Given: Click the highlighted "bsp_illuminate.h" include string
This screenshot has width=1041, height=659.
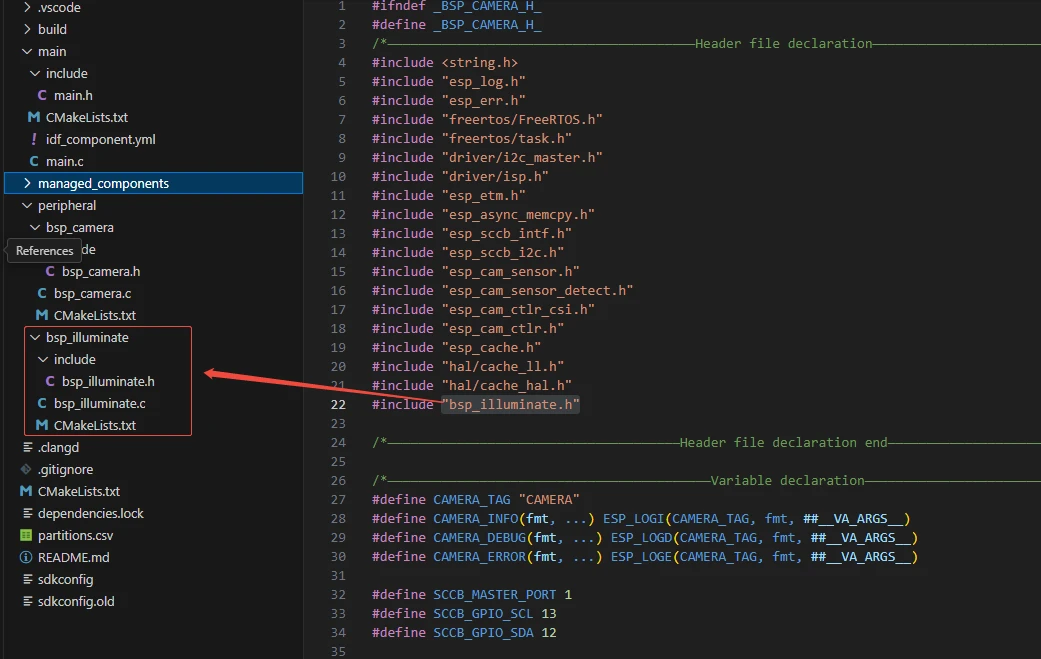Looking at the screenshot, I should [510, 404].
